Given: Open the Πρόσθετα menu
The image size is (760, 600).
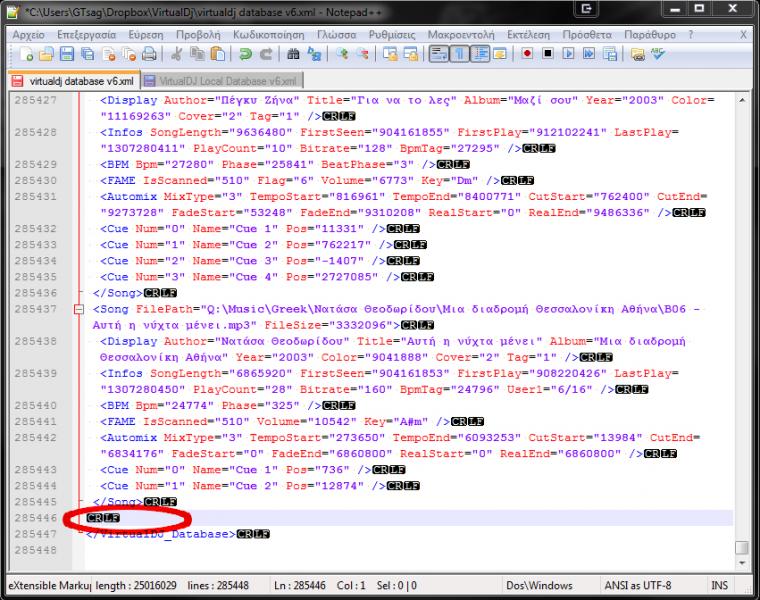Looking at the screenshot, I should point(587,35).
